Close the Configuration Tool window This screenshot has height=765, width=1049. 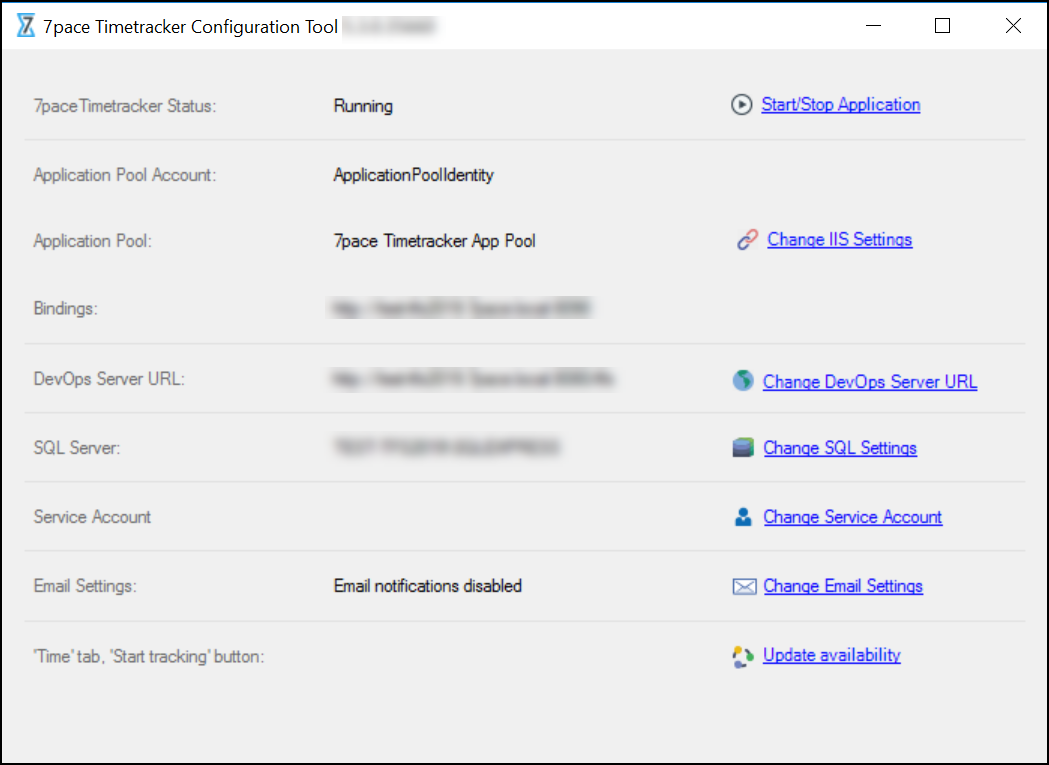tap(1014, 25)
